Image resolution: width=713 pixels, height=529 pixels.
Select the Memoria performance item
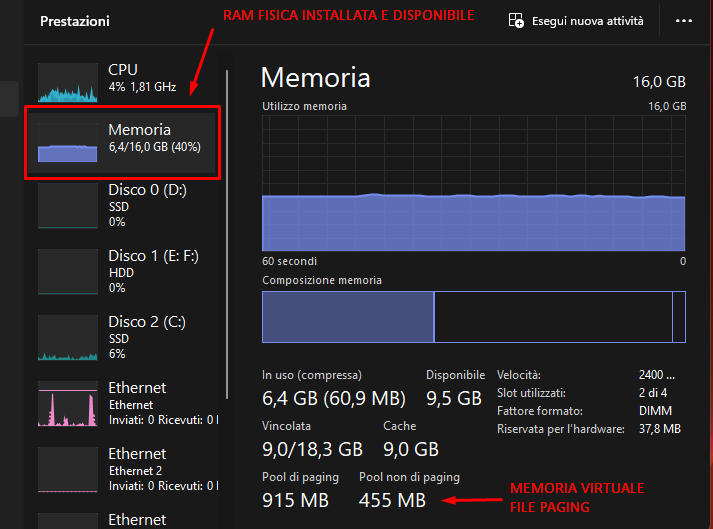coord(122,143)
